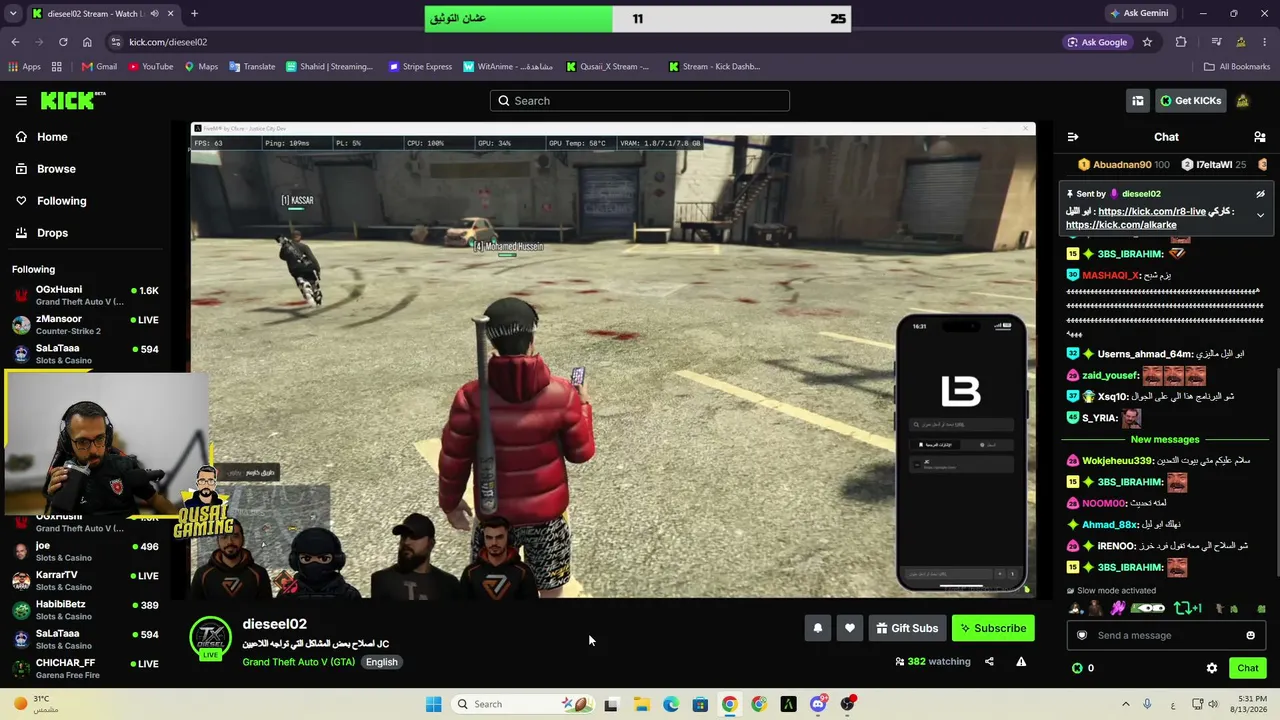
Task: Open dieseel02 channel avatar
Action: pos(210,638)
